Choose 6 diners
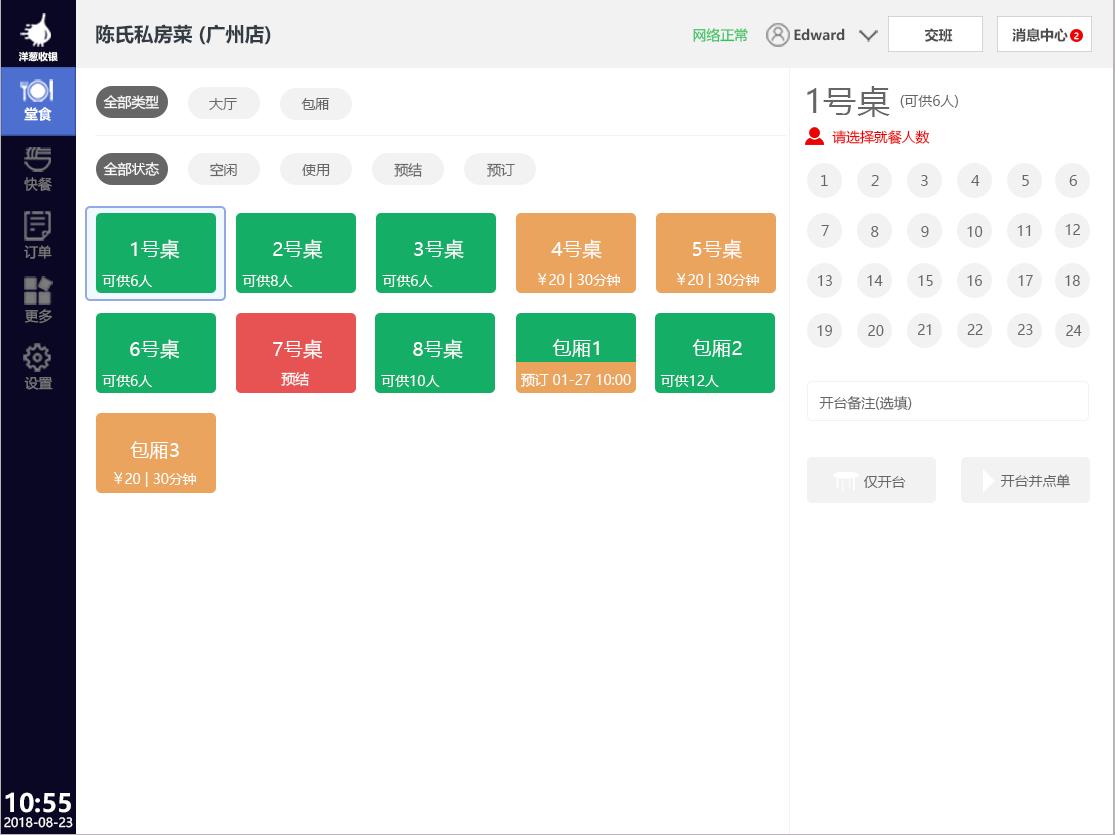The width and height of the screenshot is (1115, 835). coord(1073,181)
